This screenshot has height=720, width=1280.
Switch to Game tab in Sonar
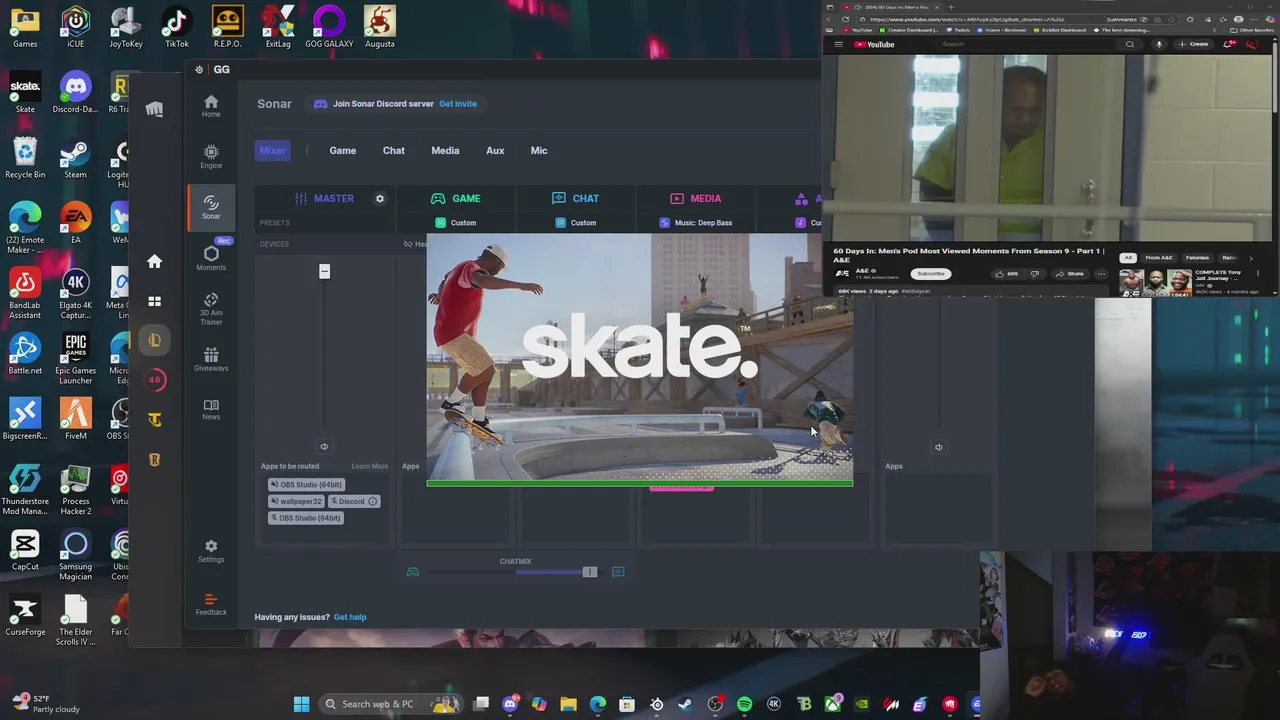(x=343, y=151)
